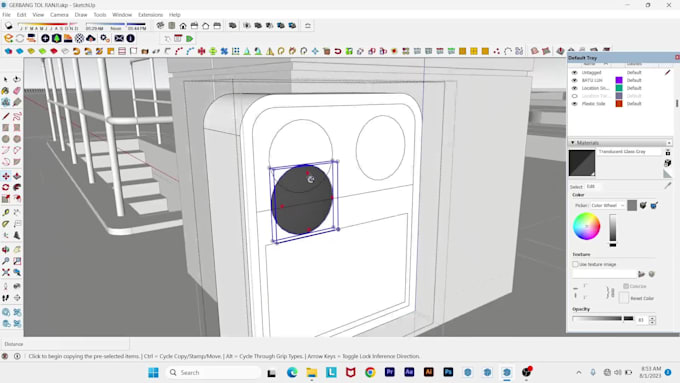Toggle the Colorize checkbox
This screenshot has height=383, width=680.
tap(626, 286)
